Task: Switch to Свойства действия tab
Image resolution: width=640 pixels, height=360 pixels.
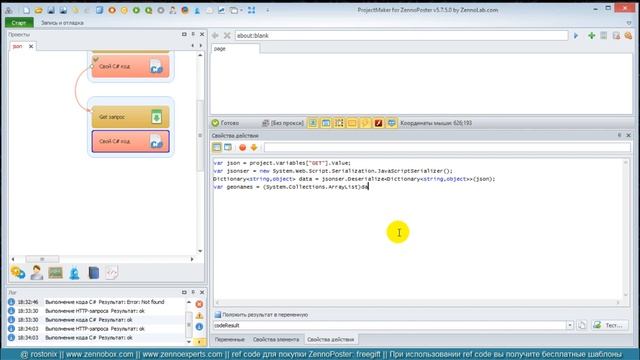Action: coord(331,340)
